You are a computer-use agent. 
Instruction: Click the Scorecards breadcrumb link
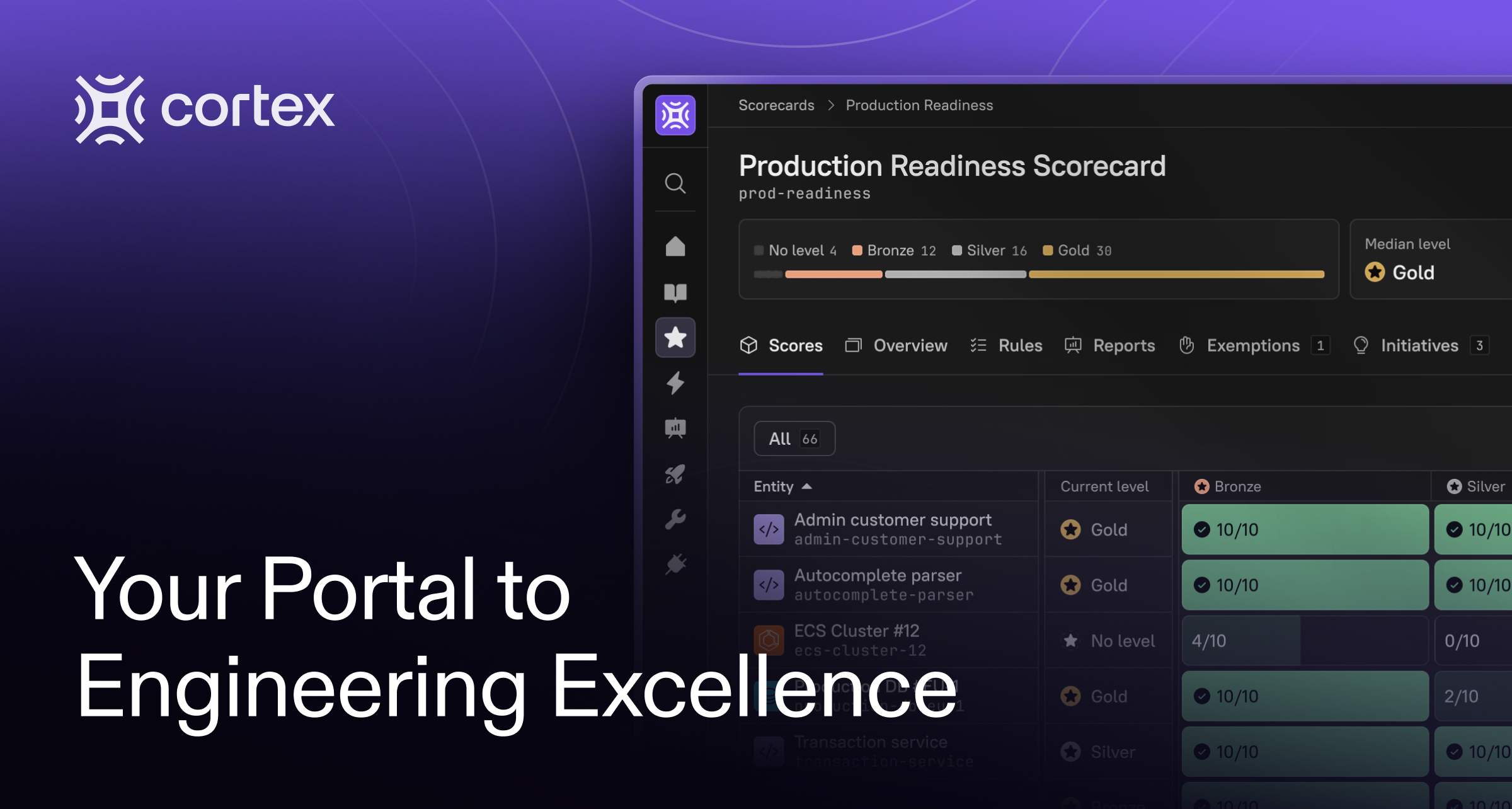(776, 105)
